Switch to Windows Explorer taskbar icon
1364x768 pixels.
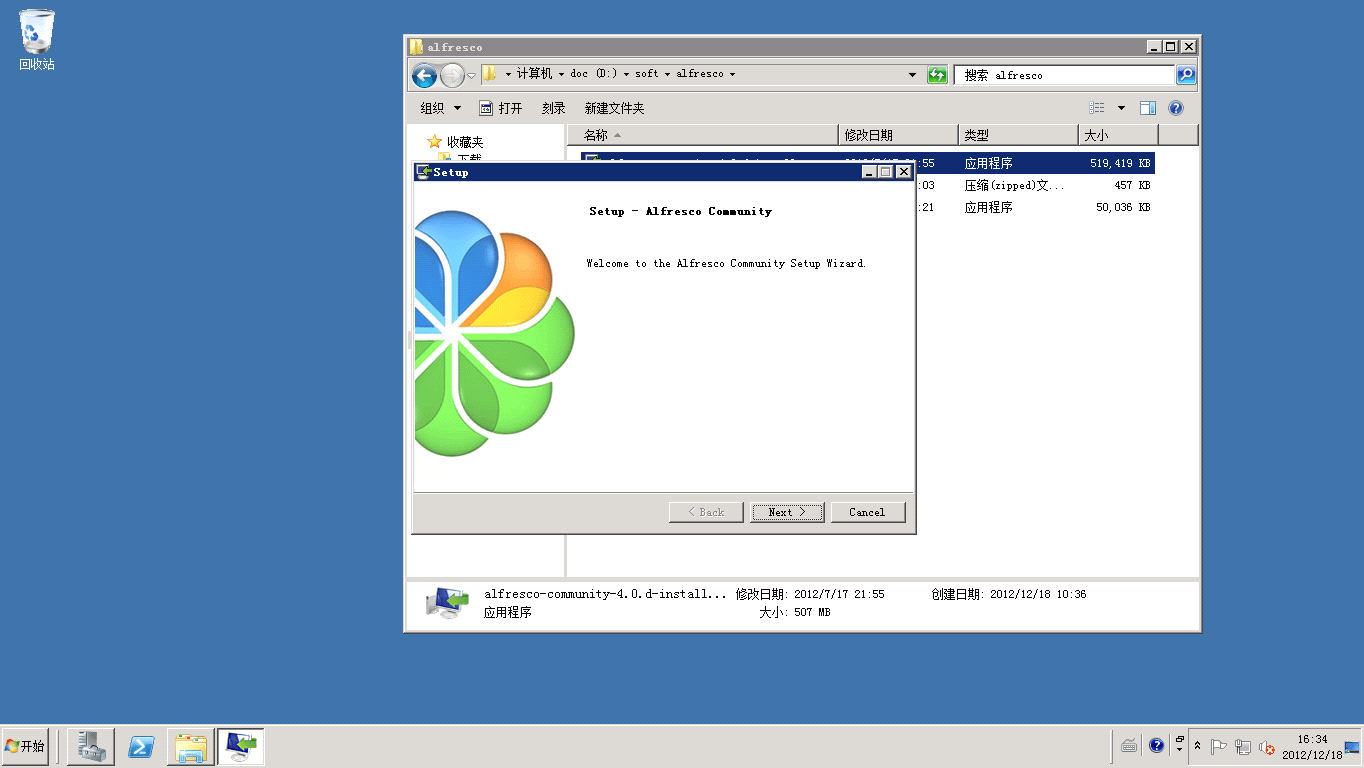(x=191, y=746)
